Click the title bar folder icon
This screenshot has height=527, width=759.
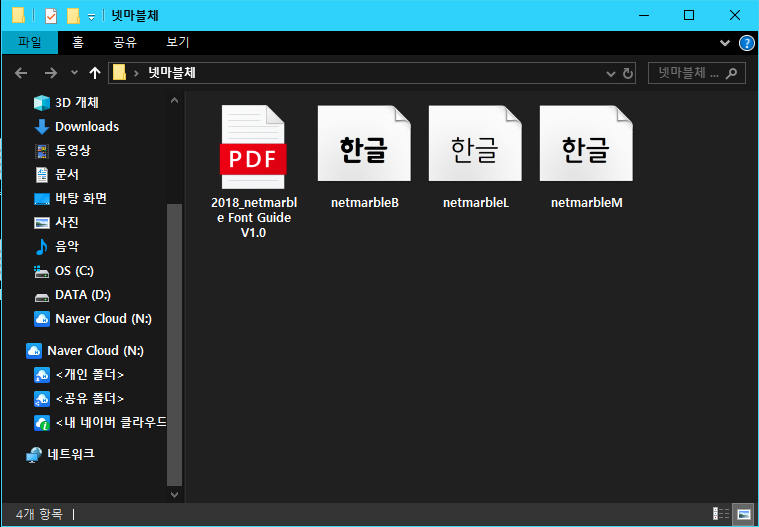(18, 16)
